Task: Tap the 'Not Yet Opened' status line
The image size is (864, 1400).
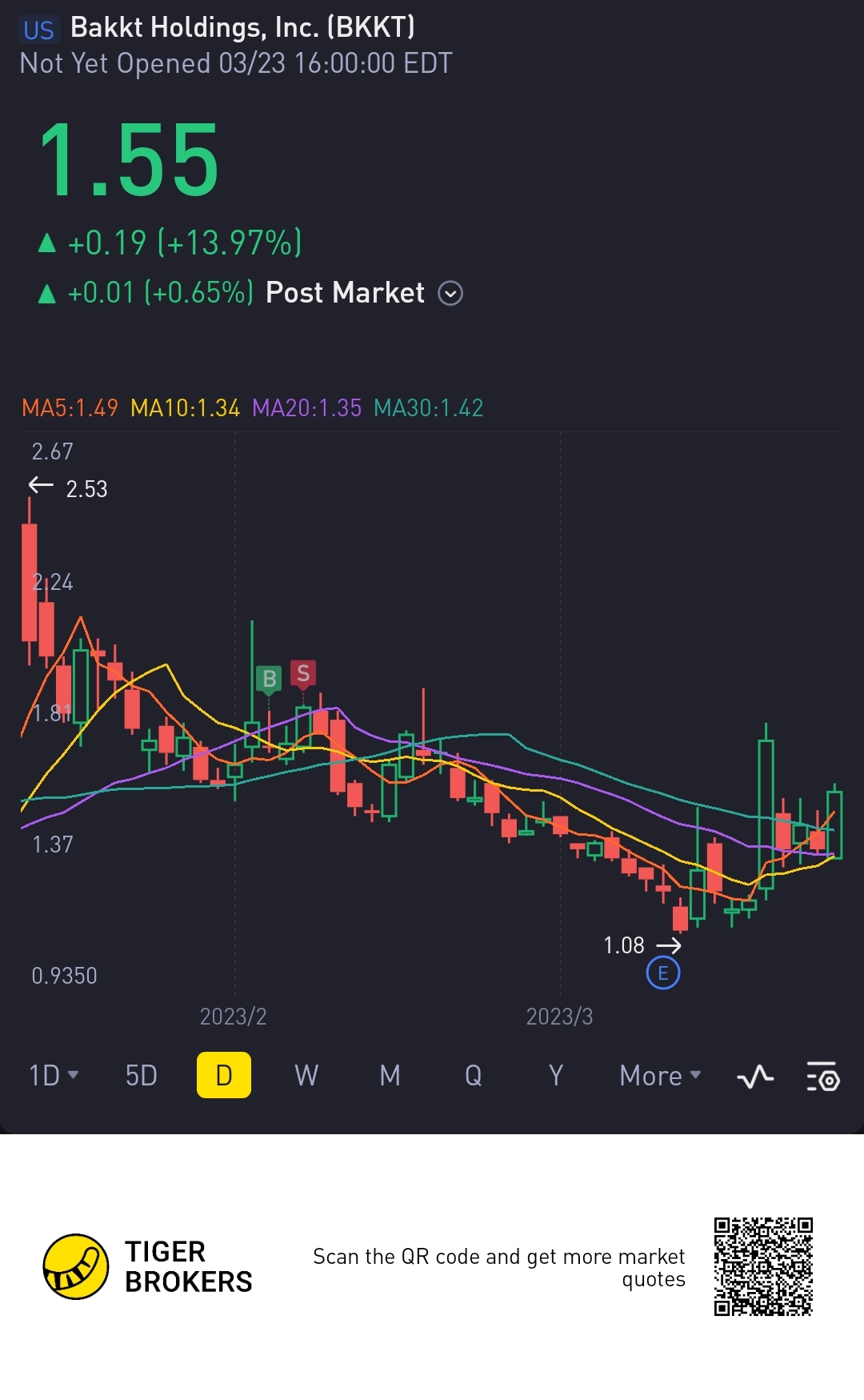Action: coord(236,63)
